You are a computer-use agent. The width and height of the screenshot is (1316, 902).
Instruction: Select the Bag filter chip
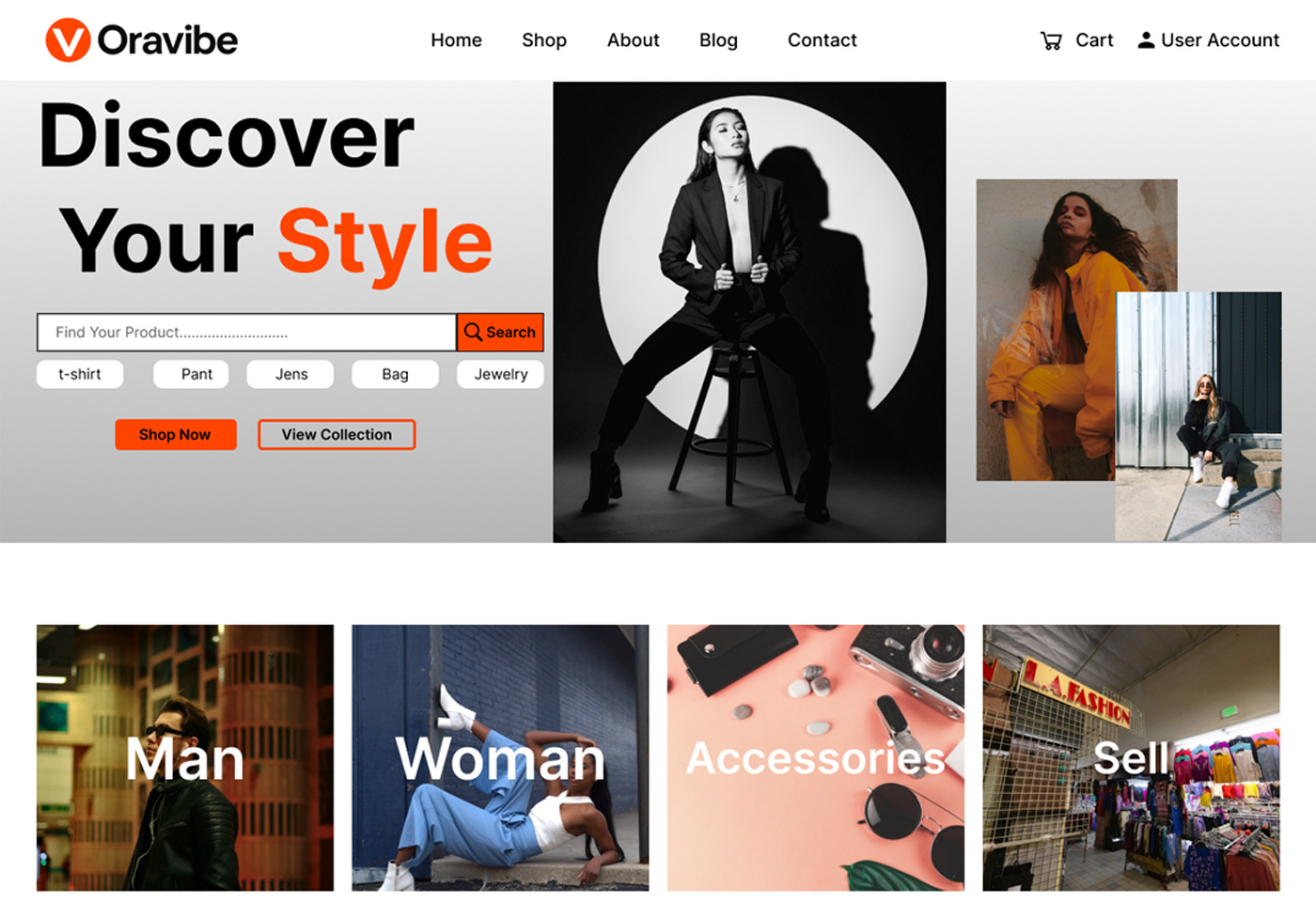point(395,374)
